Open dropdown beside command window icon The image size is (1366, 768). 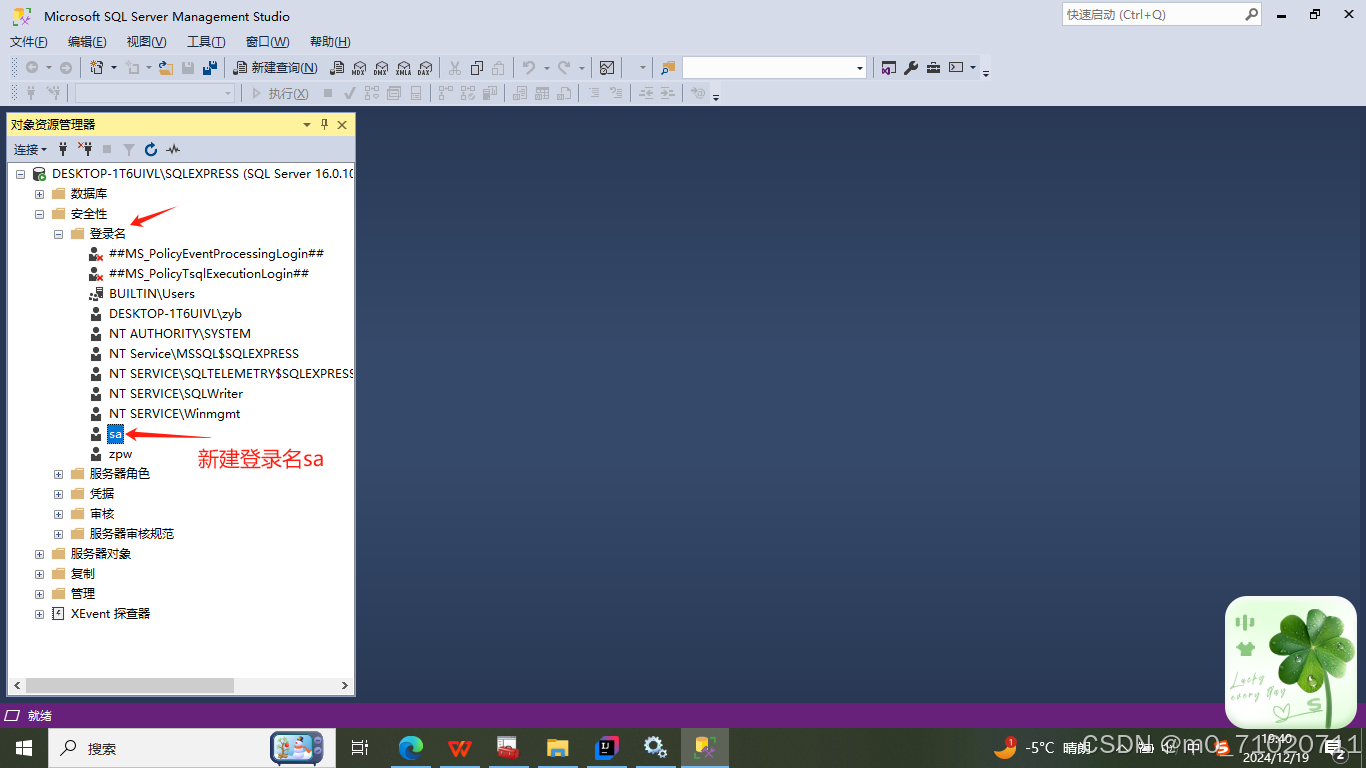click(x=973, y=68)
